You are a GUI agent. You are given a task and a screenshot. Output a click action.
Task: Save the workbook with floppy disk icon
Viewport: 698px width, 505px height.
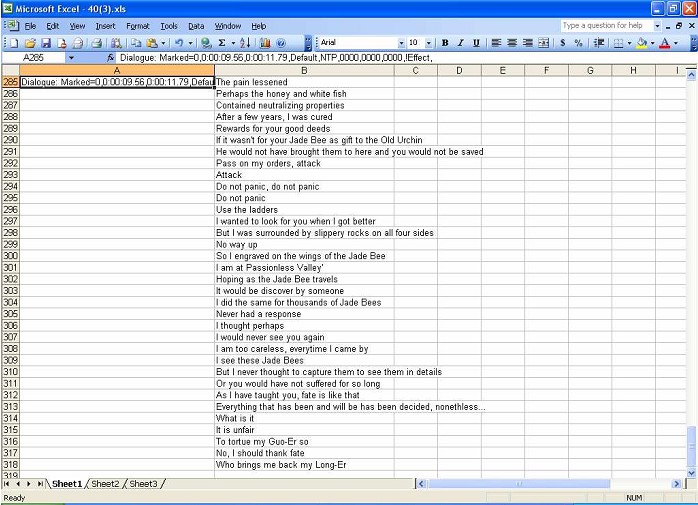click(x=46, y=43)
